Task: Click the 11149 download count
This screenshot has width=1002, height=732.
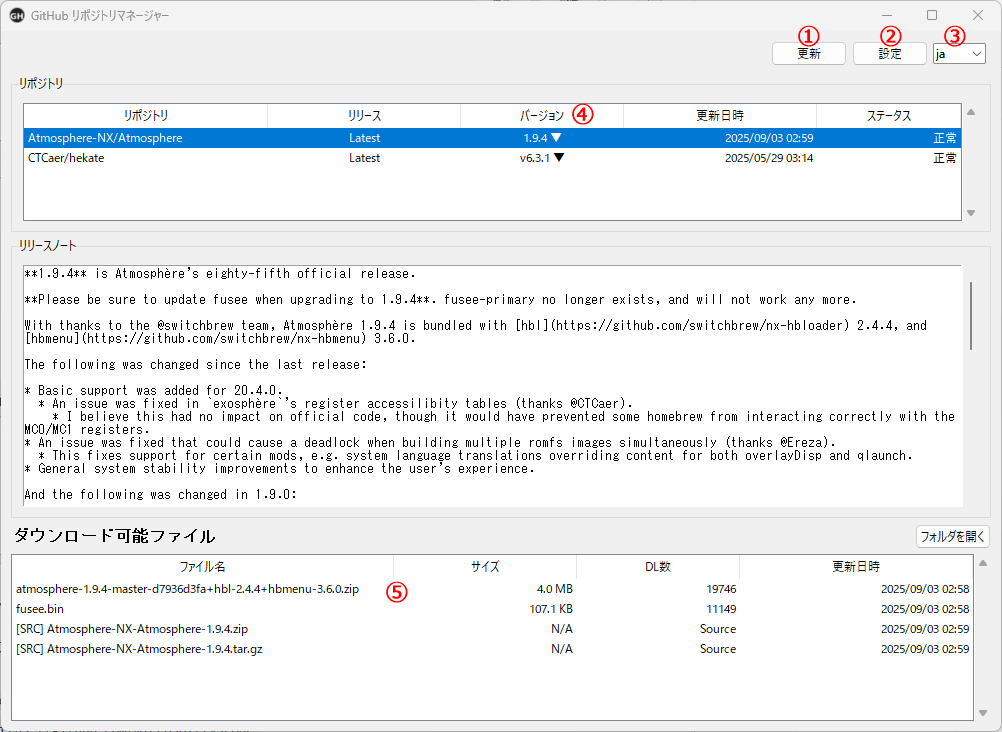Action: pos(721,609)
